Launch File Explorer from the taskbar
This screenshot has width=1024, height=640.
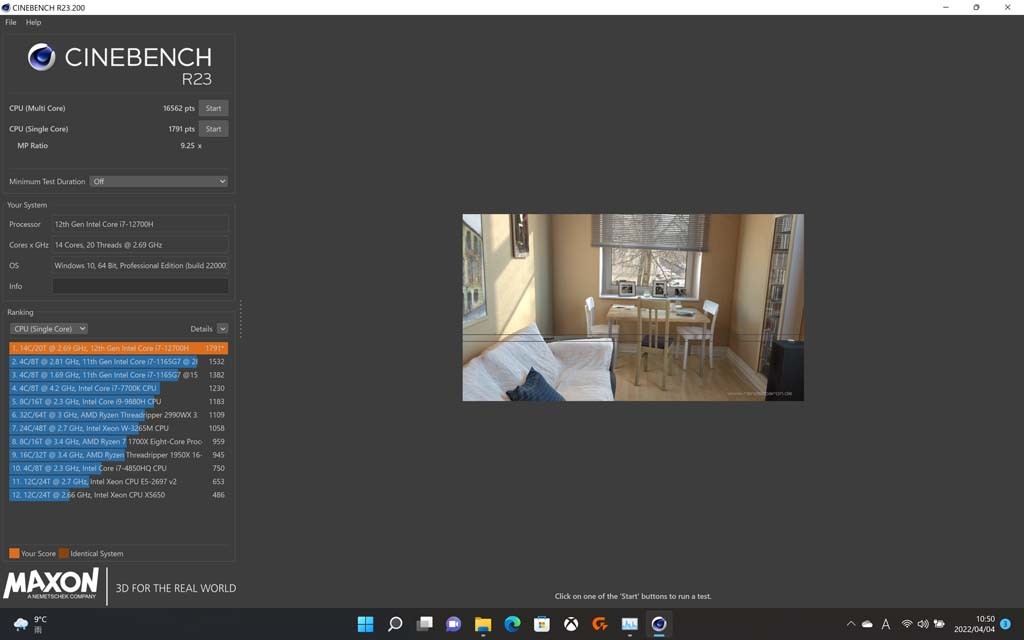coord(483,624)
